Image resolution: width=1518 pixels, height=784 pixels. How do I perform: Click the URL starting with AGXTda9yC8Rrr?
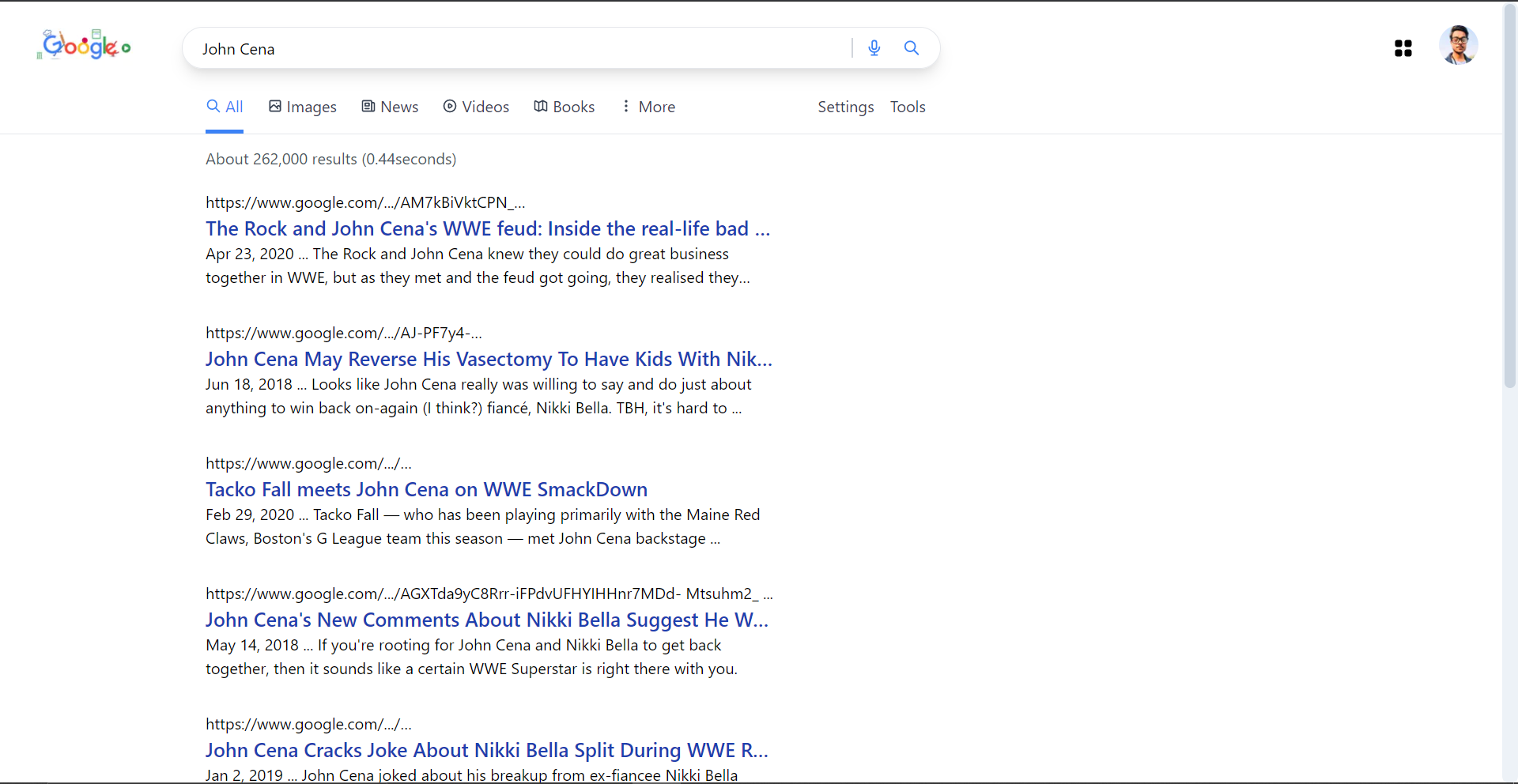pos(489,594)
